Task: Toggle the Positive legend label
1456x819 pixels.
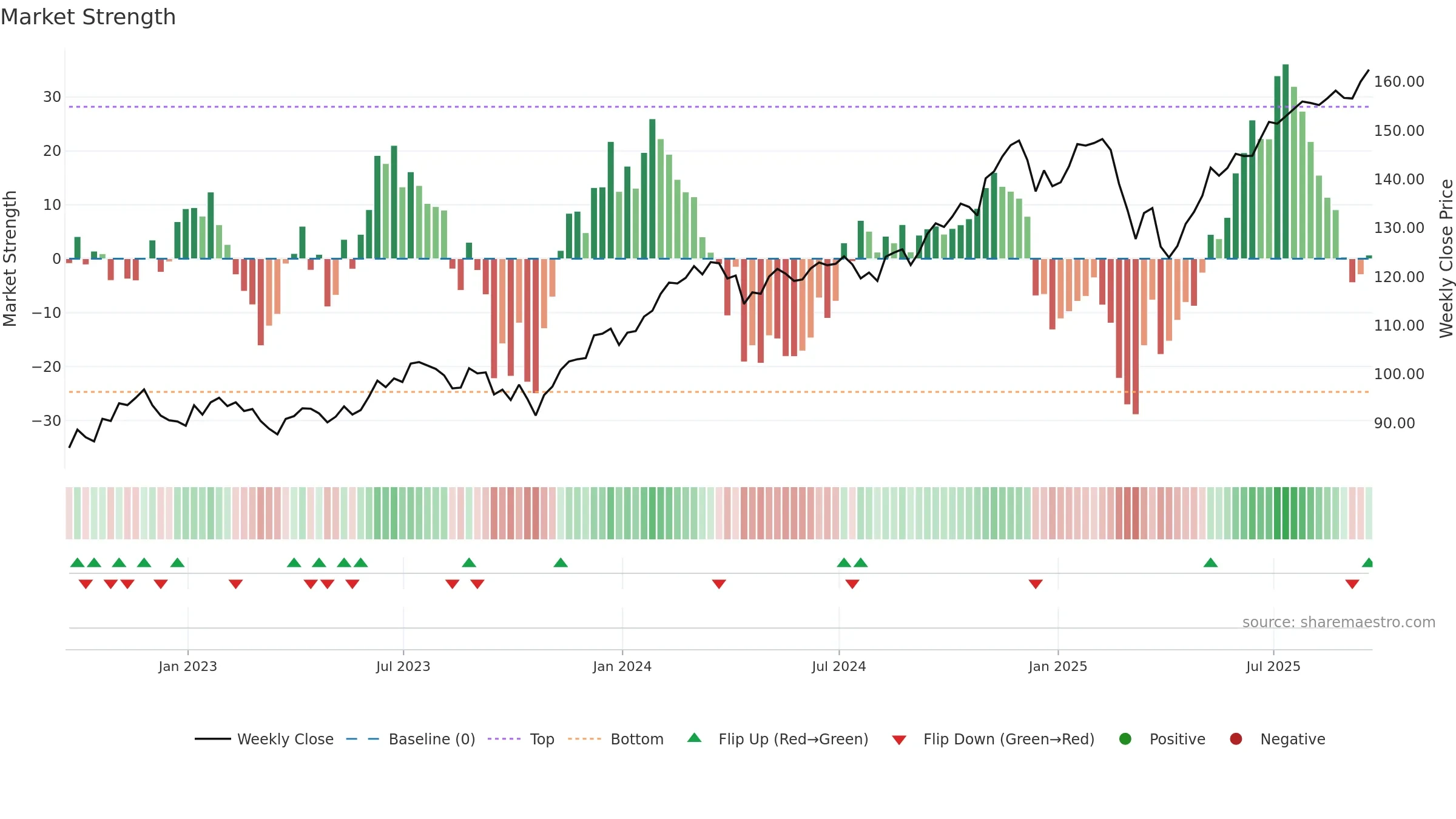Action: [x=1178, y=739]
